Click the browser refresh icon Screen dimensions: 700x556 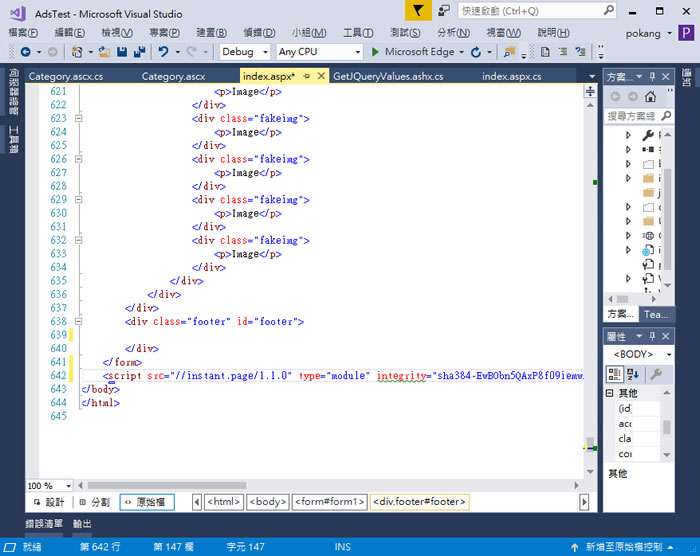coord(476,52)
